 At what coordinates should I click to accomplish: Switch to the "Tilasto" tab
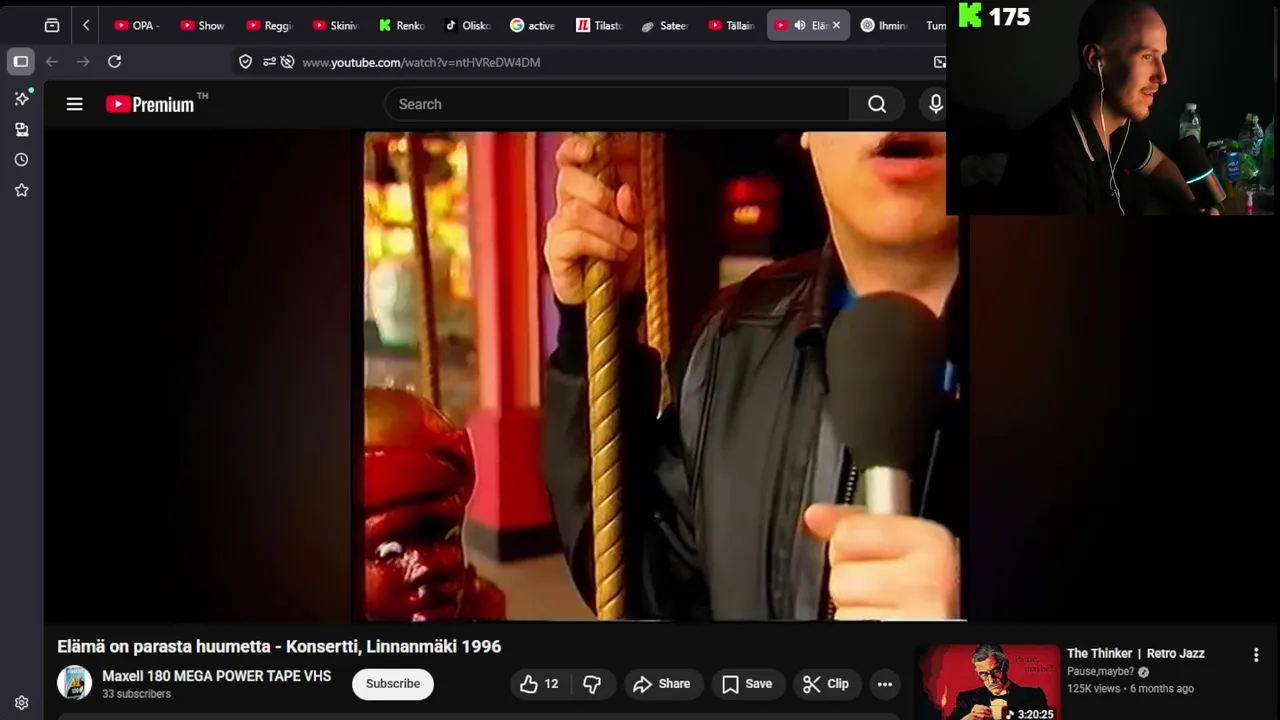coord(598,25)
